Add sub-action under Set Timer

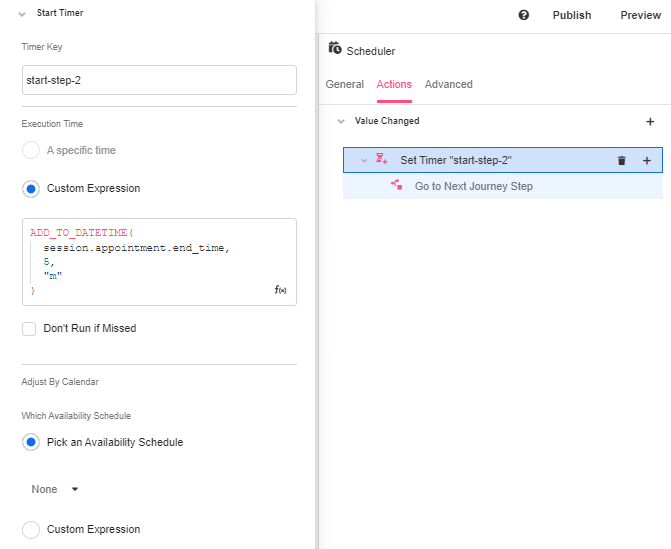coord(646,160)
